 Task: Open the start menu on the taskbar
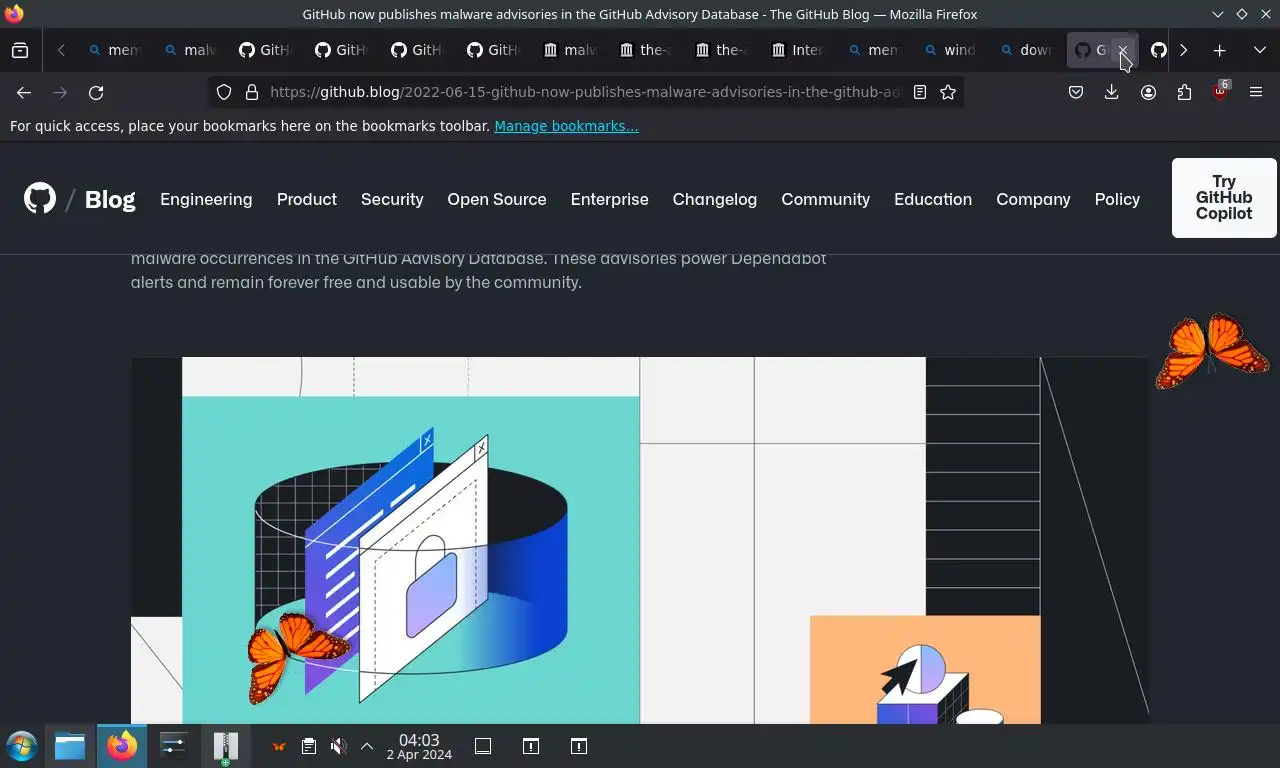click(x=21, y=746)
